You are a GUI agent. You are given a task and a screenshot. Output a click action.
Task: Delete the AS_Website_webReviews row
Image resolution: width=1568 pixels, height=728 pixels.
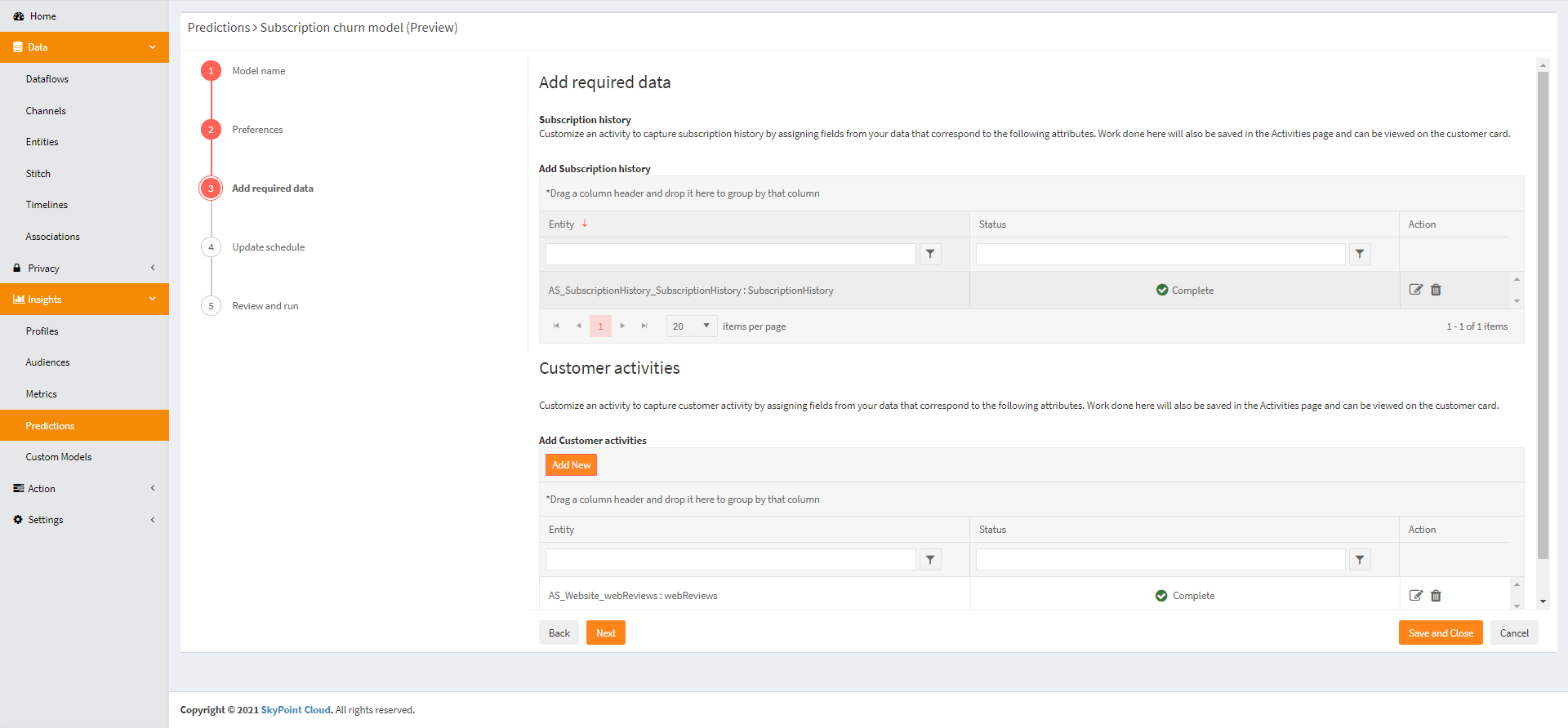click(1436, 596)
